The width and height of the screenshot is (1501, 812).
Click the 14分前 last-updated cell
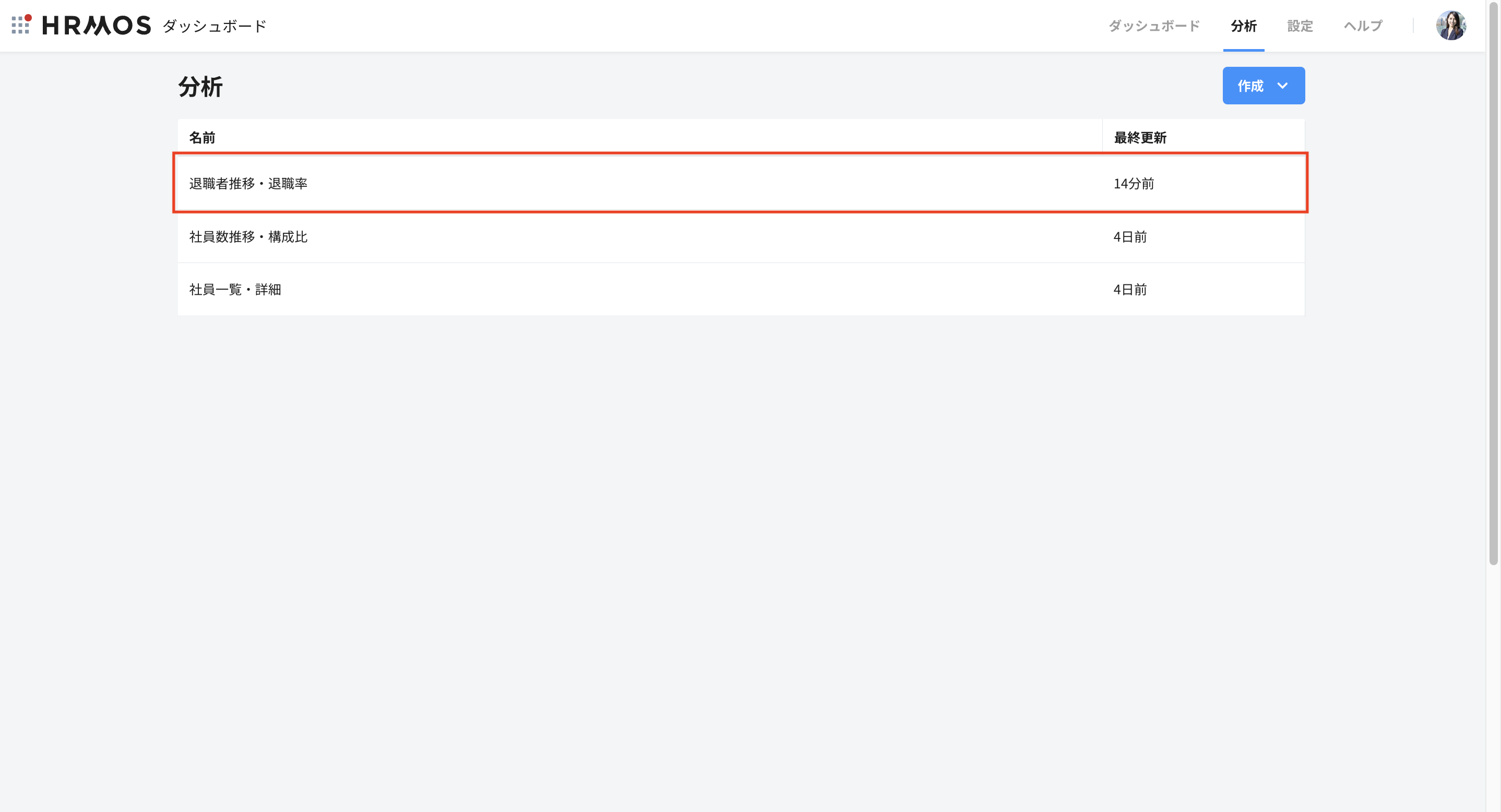click(1134, 184)
